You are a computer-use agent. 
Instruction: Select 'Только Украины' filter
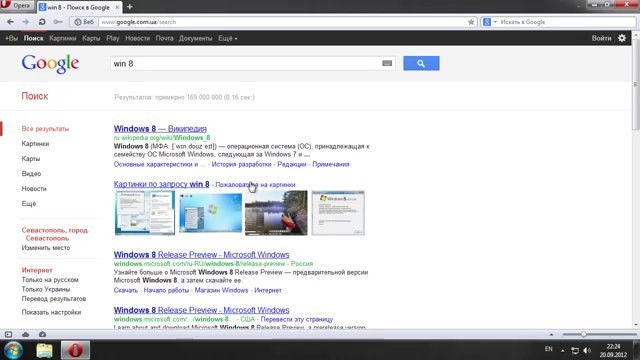[x=46, y=289]
